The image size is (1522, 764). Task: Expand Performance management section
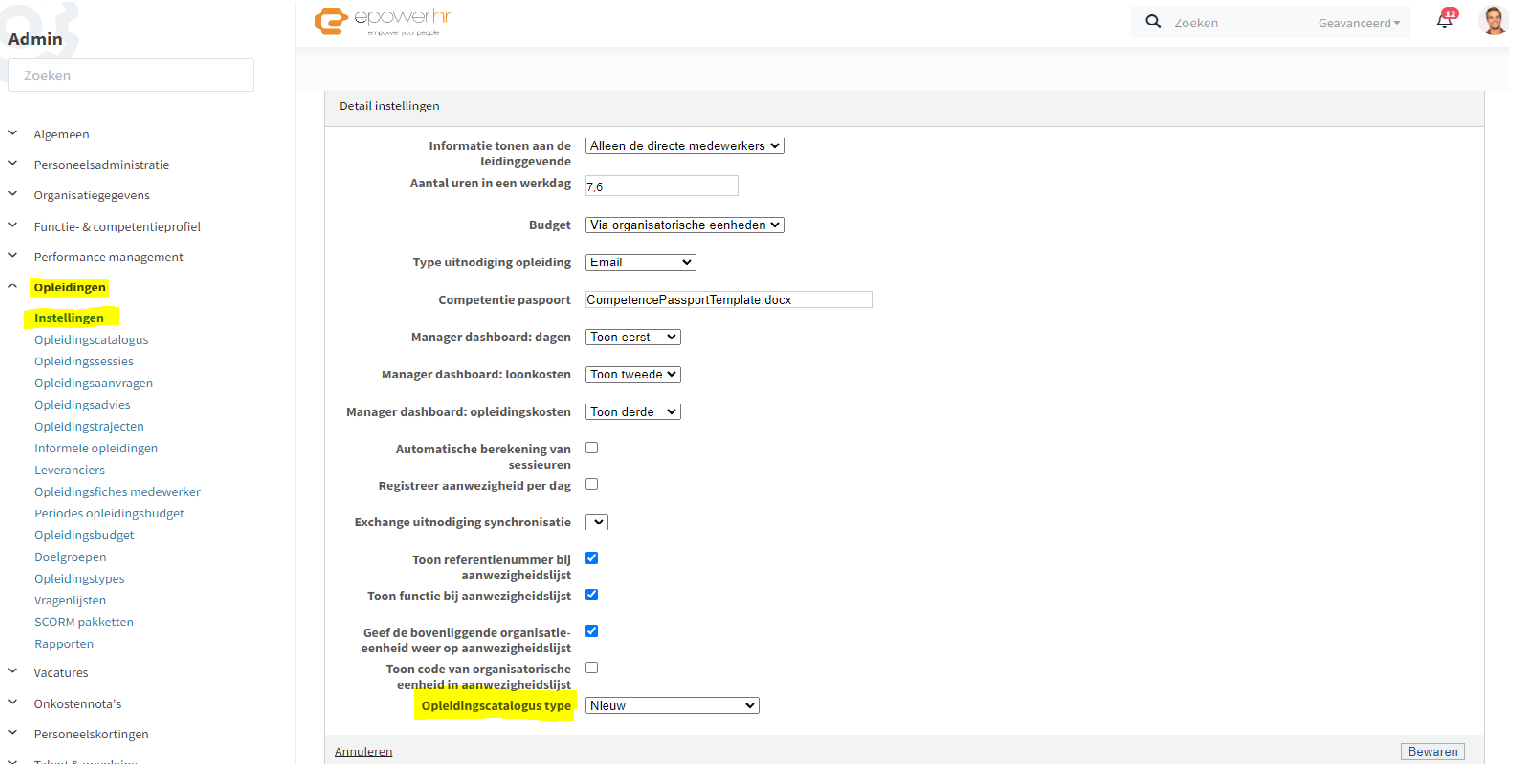point(108,257)
